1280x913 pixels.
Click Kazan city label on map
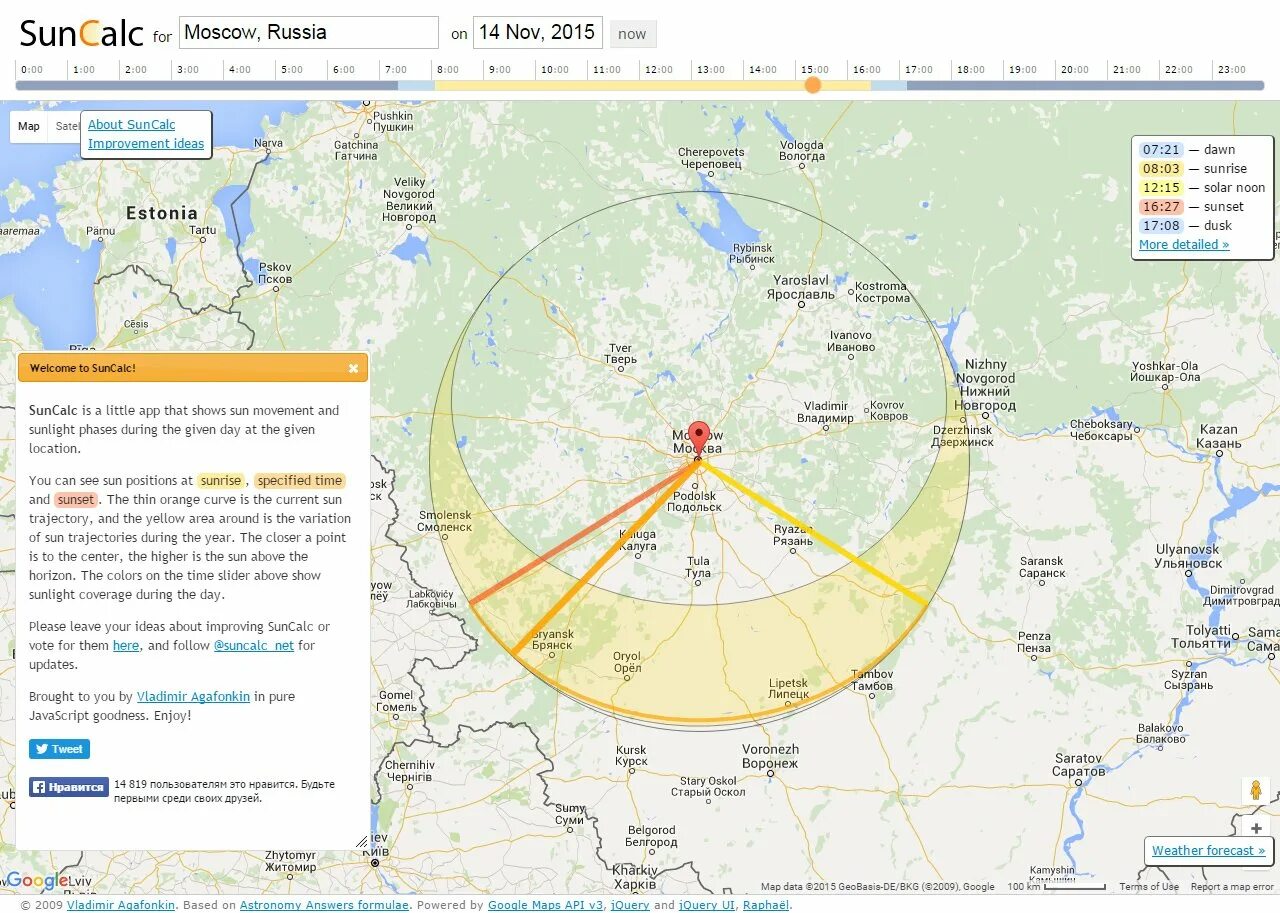pyautogui.click(x=1218, y=436)
